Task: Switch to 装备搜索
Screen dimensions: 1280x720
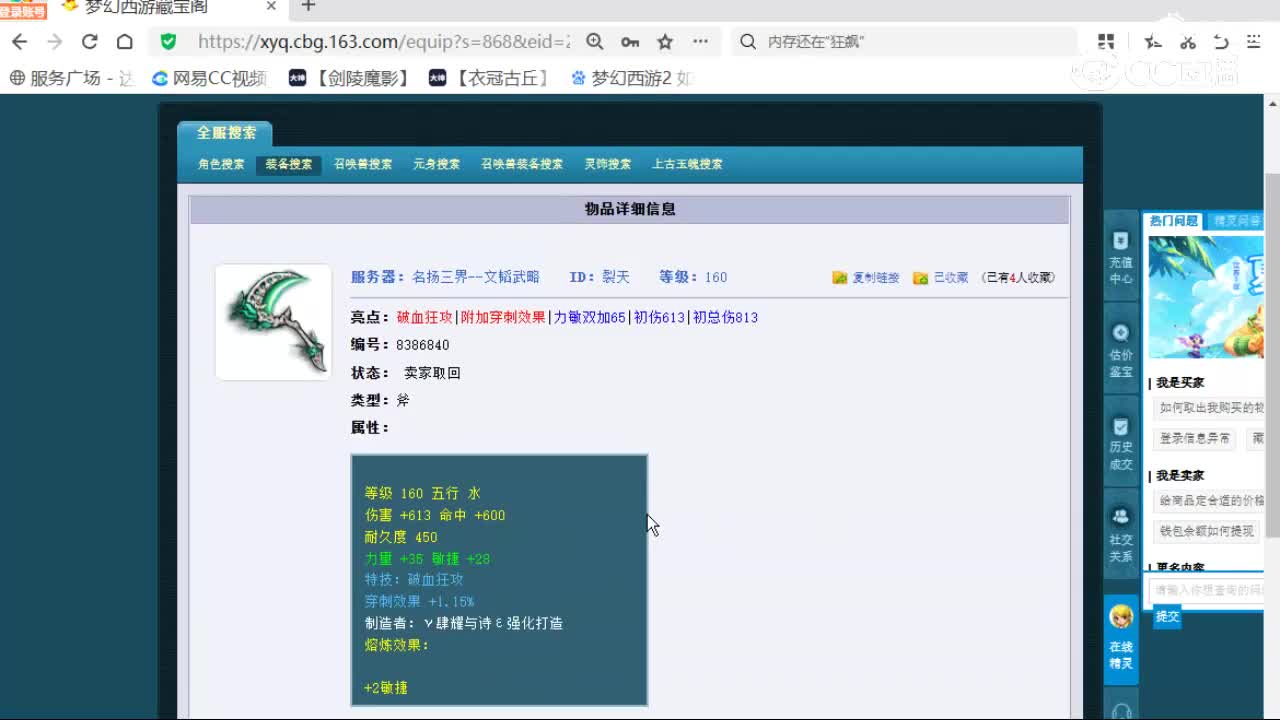Action: [x=288, y=164]
